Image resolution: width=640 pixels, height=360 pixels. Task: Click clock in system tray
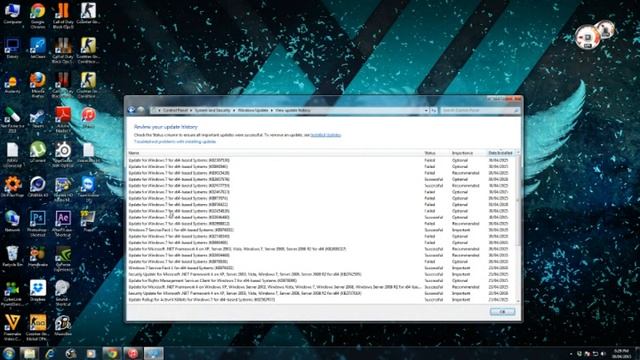tap(622, 353)
